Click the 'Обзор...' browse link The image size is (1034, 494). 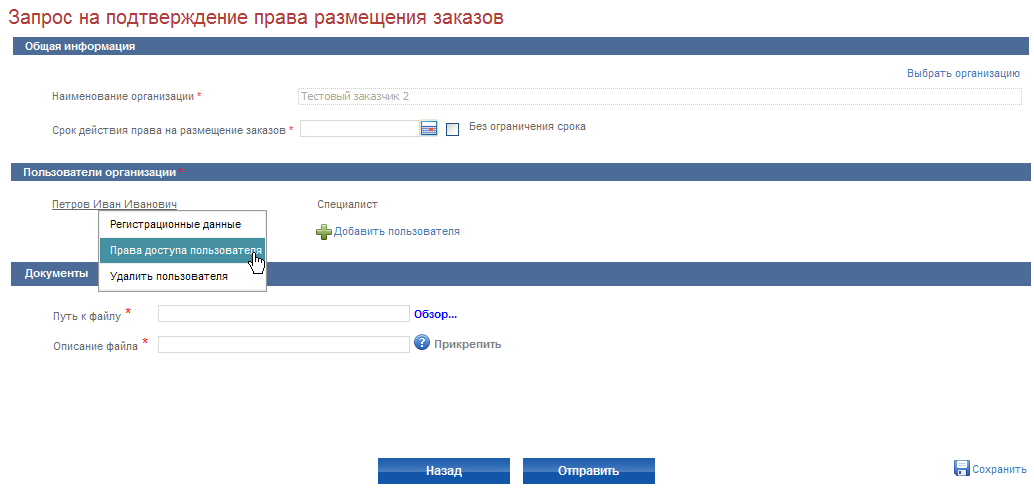click(435, 314)
